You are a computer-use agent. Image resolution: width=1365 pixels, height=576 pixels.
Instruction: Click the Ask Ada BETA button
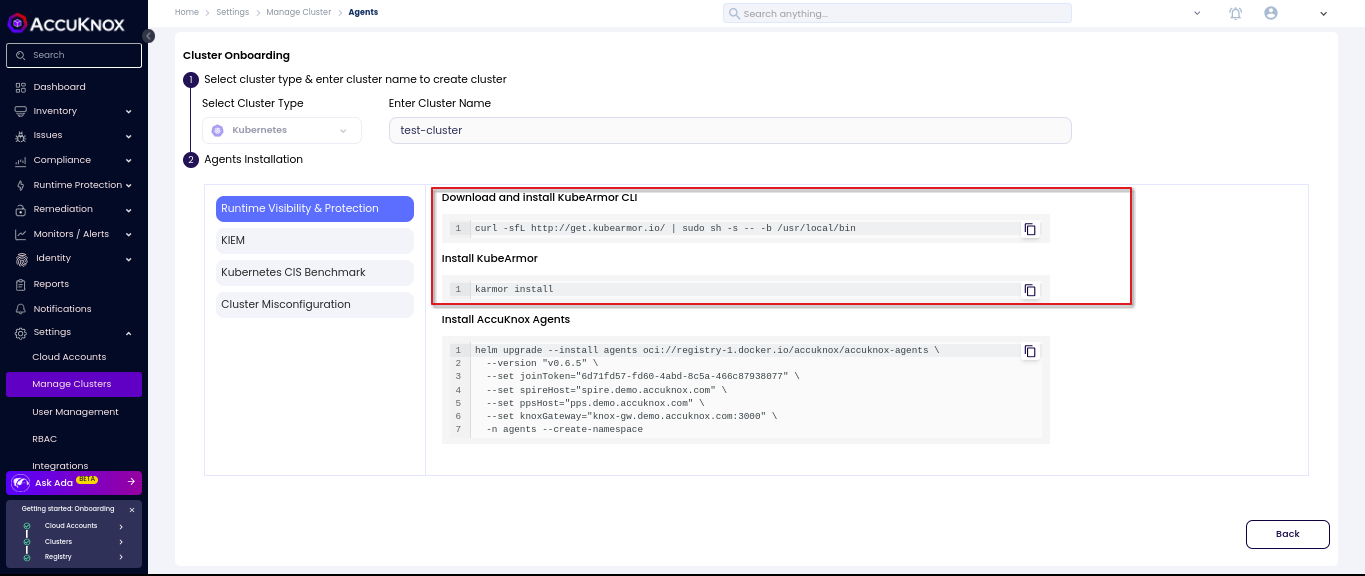click(x=74, y=483)
